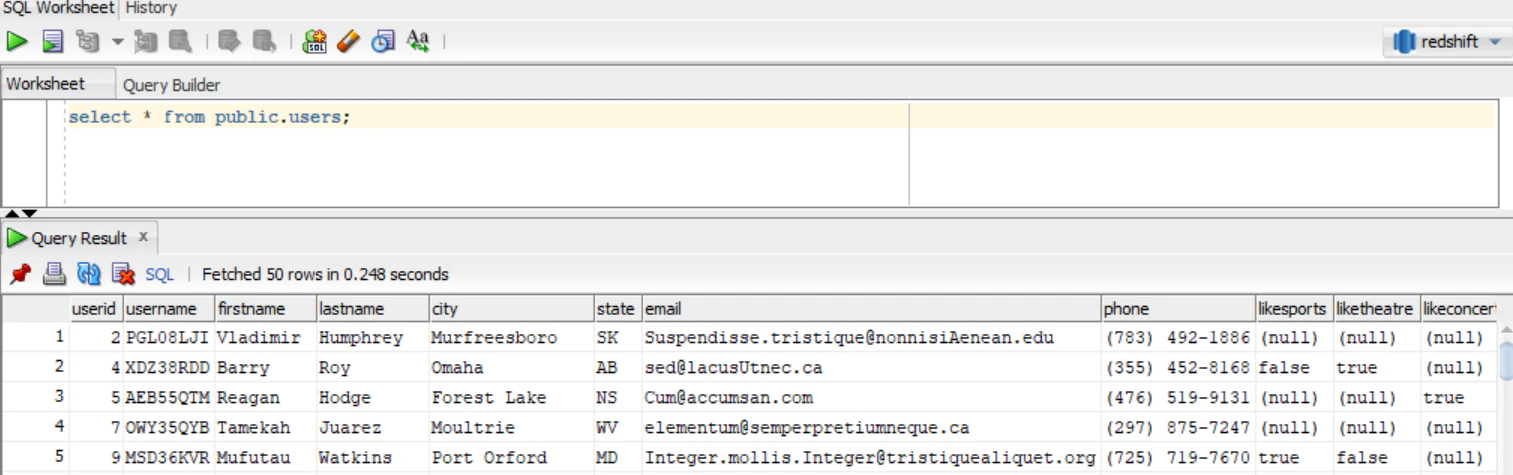Image resolution: width=1513 pixels, height=475 pixels.
Task: Click the state column header
Action: [617, 309]
